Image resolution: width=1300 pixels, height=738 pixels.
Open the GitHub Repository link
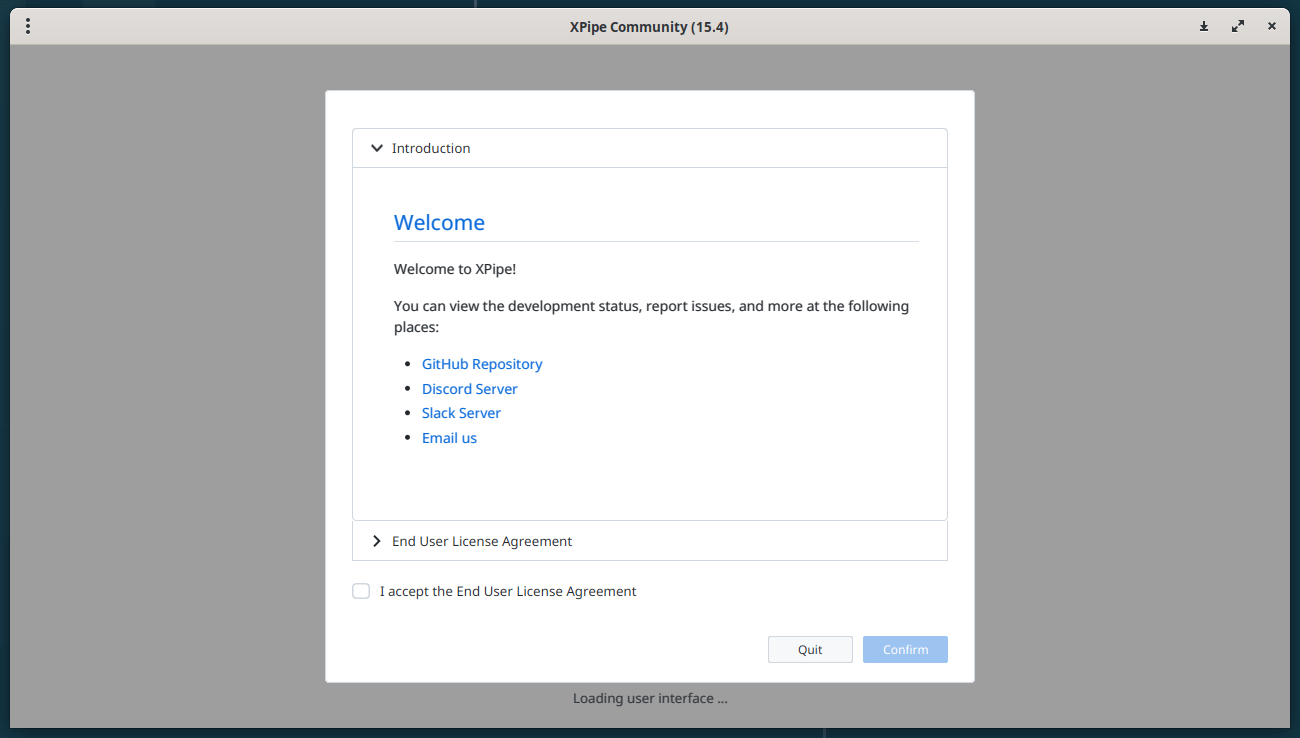482,364
